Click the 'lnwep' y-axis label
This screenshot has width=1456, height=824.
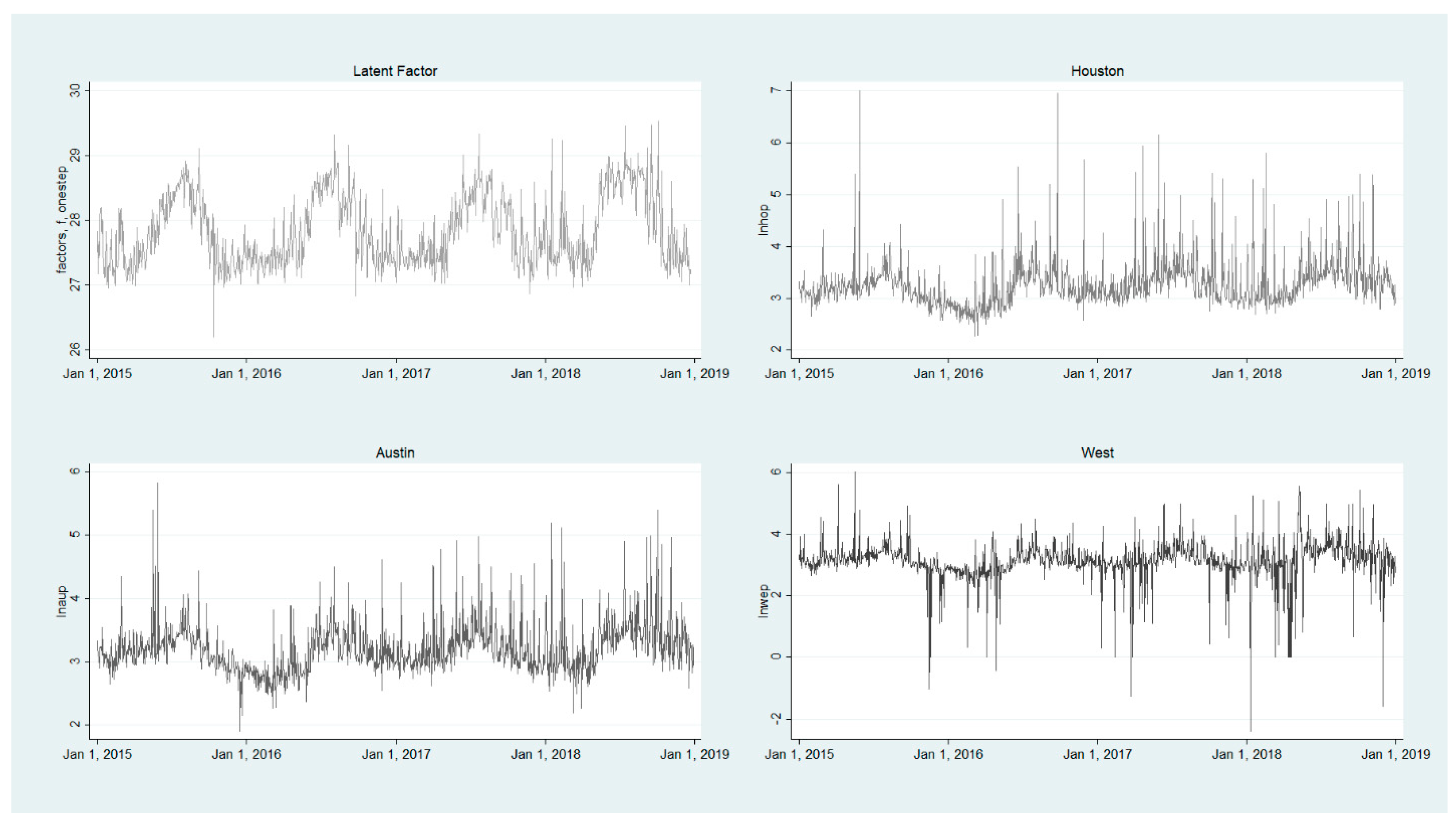pyautogui.click(x=763, y=601)
